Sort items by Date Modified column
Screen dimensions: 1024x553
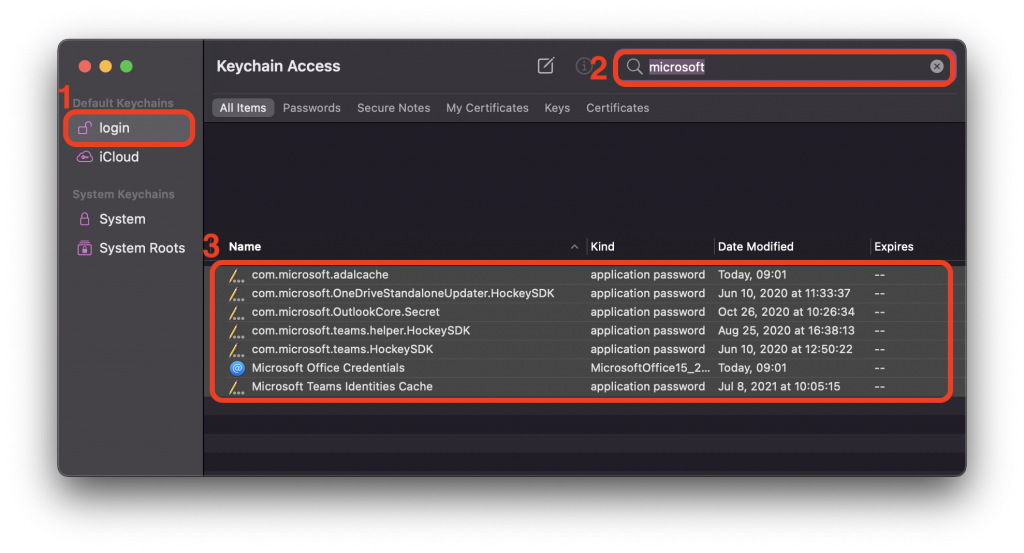[x=756, y=247]
